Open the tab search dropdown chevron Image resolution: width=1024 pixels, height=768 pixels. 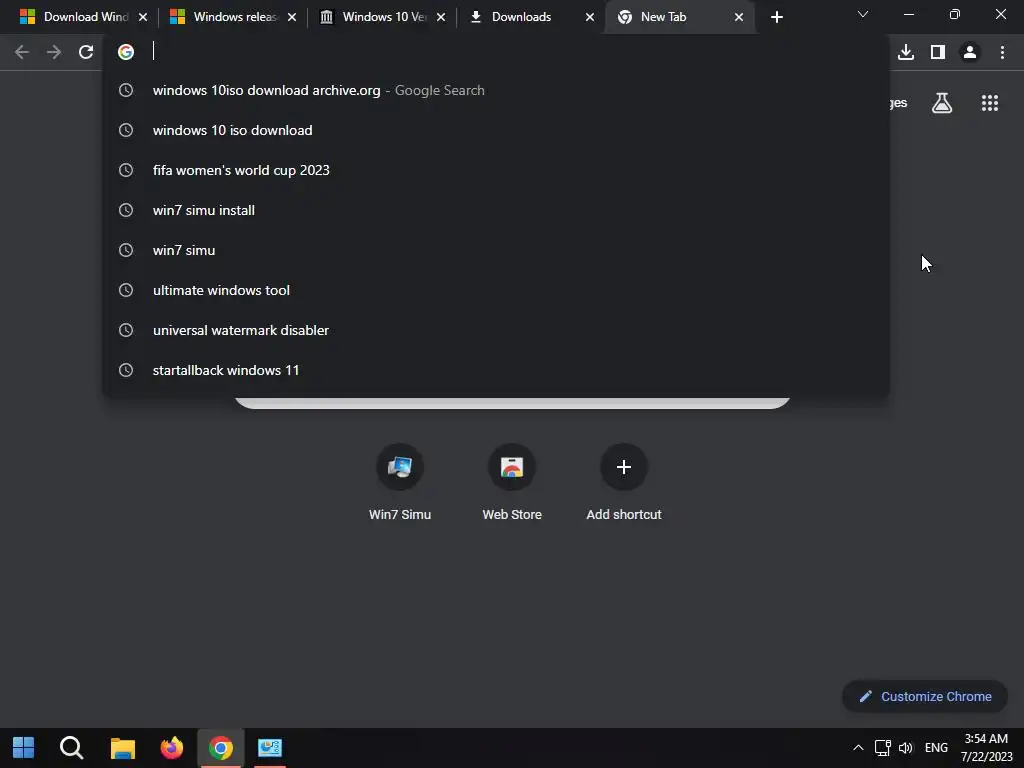point(863,14)
